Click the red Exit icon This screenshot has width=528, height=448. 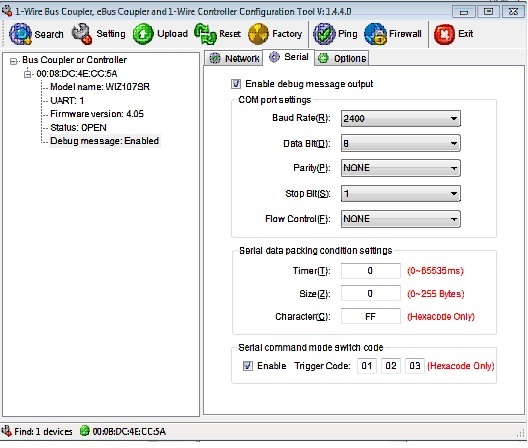tap(444, 34)
